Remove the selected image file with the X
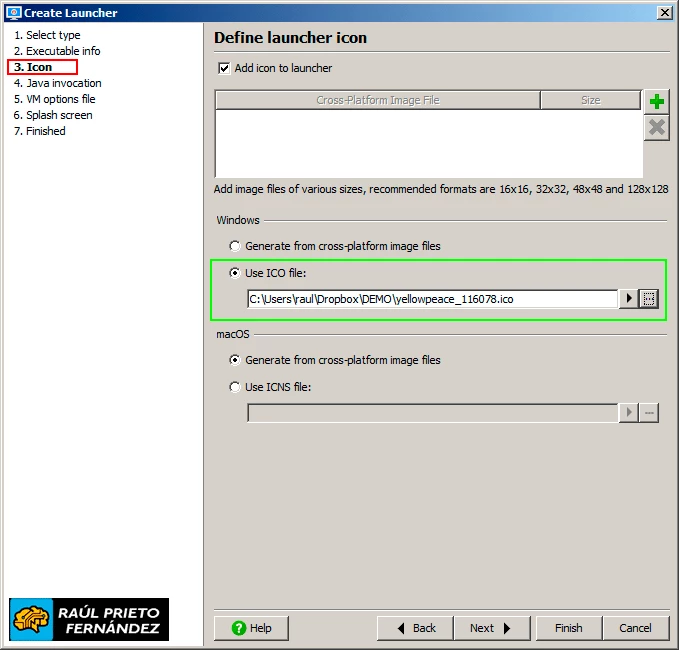This screenshot has width=679, height=650. tap(656, 128)
